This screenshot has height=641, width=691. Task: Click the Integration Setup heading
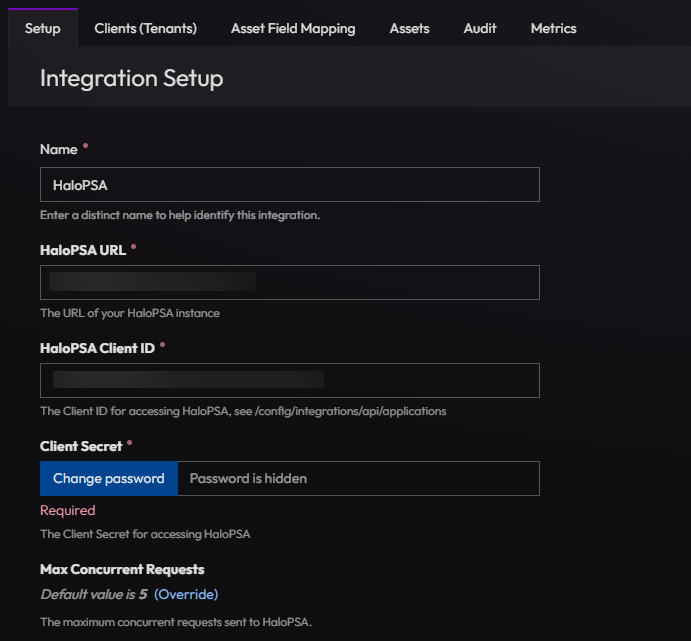tap(131, 78)
